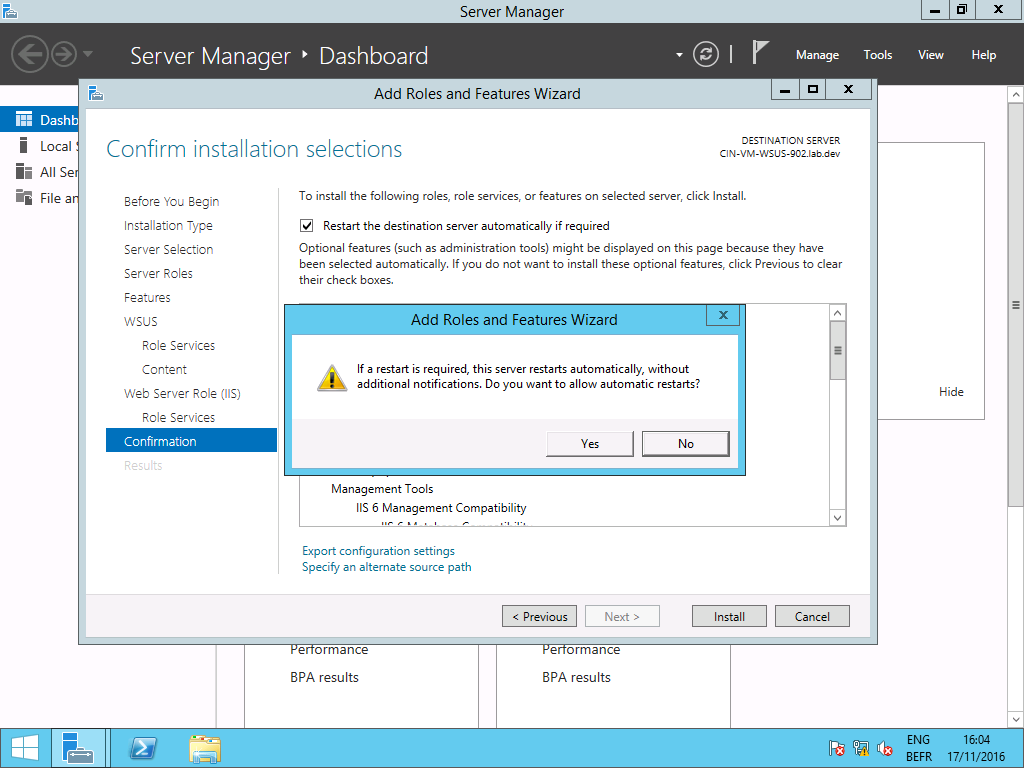Toggle automatic restart checkbox
The image size is (1024, 768).
(x=306, y=226)
